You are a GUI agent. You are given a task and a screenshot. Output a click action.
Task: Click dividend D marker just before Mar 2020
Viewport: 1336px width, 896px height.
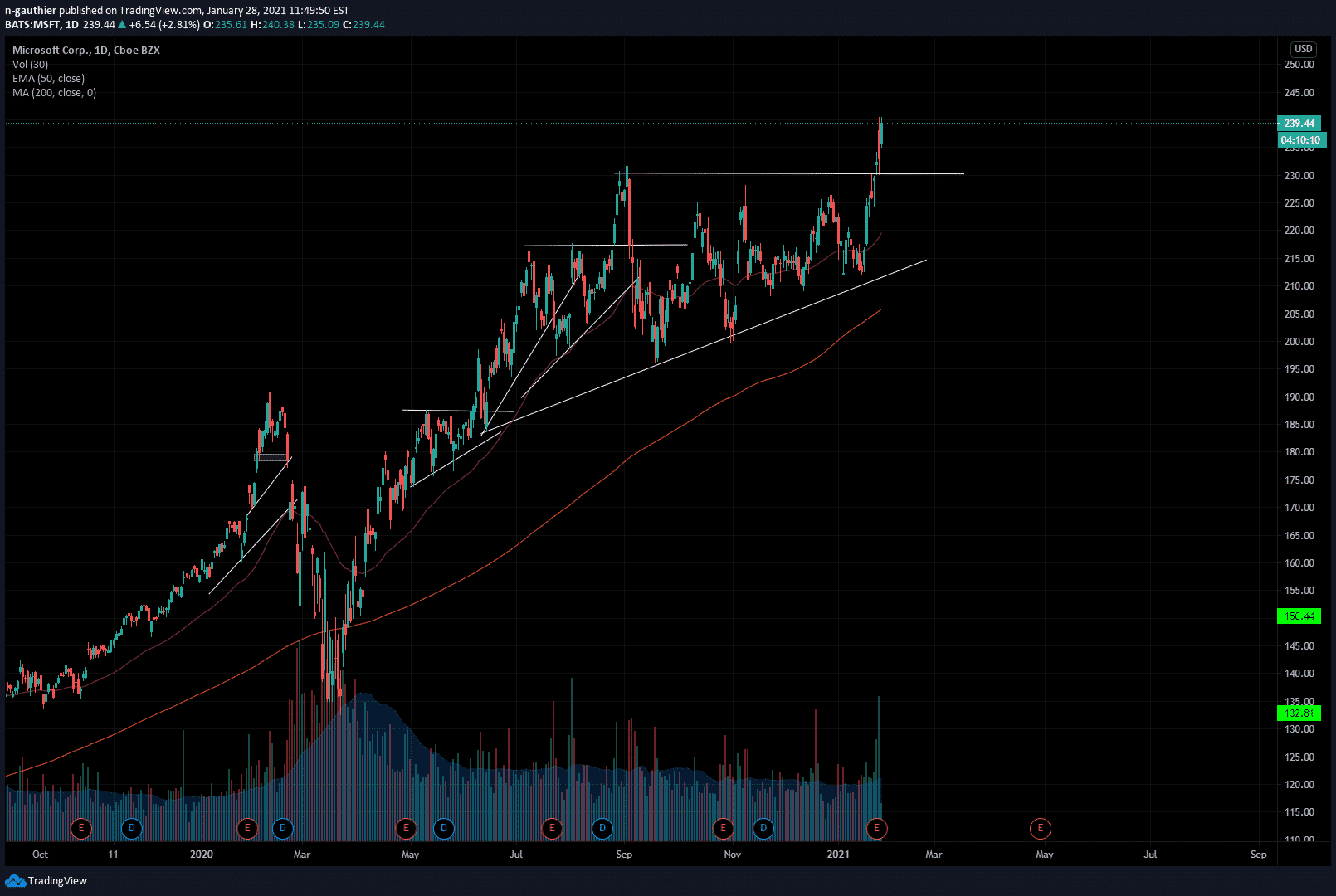pyautogui.click(x=283, y=828)
